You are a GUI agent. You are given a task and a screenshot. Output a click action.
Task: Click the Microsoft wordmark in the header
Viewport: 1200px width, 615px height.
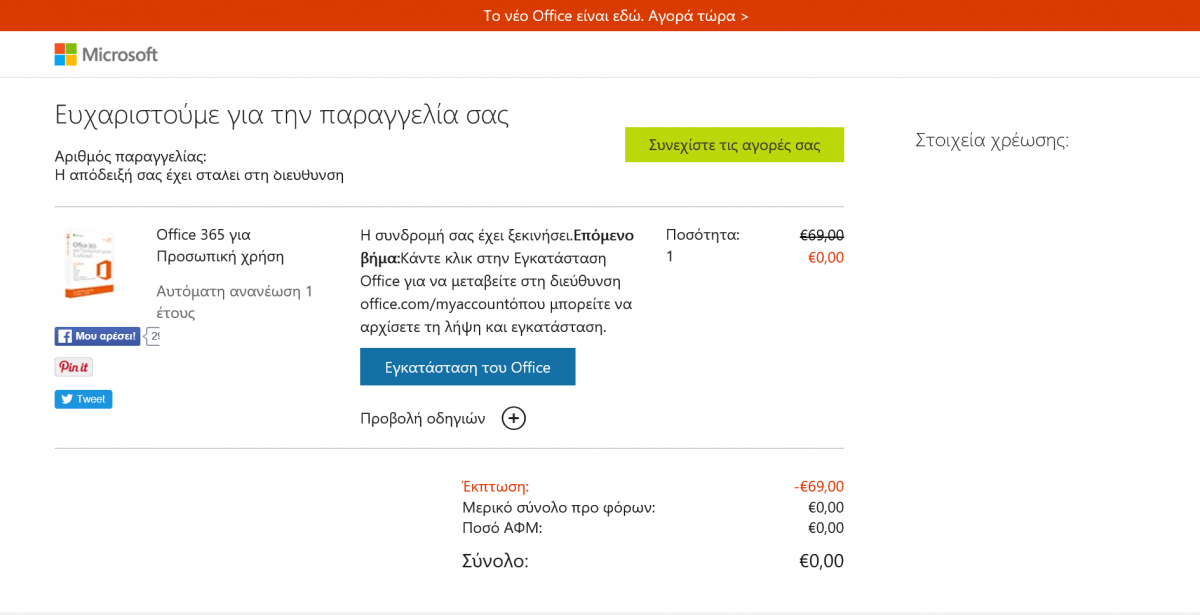(120, 54)
